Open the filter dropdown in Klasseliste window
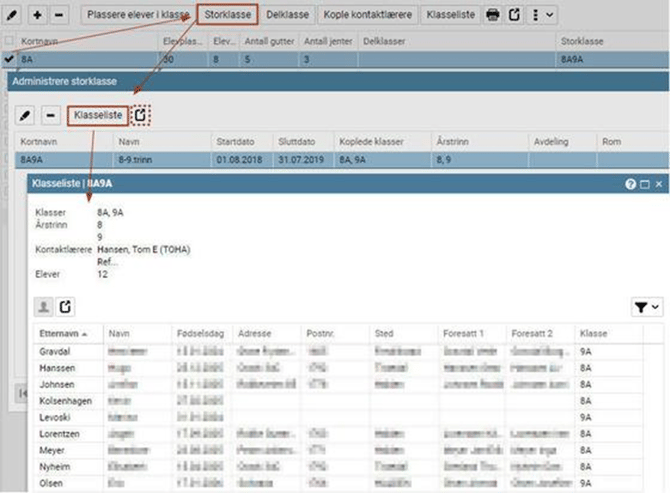 point(647,308)
